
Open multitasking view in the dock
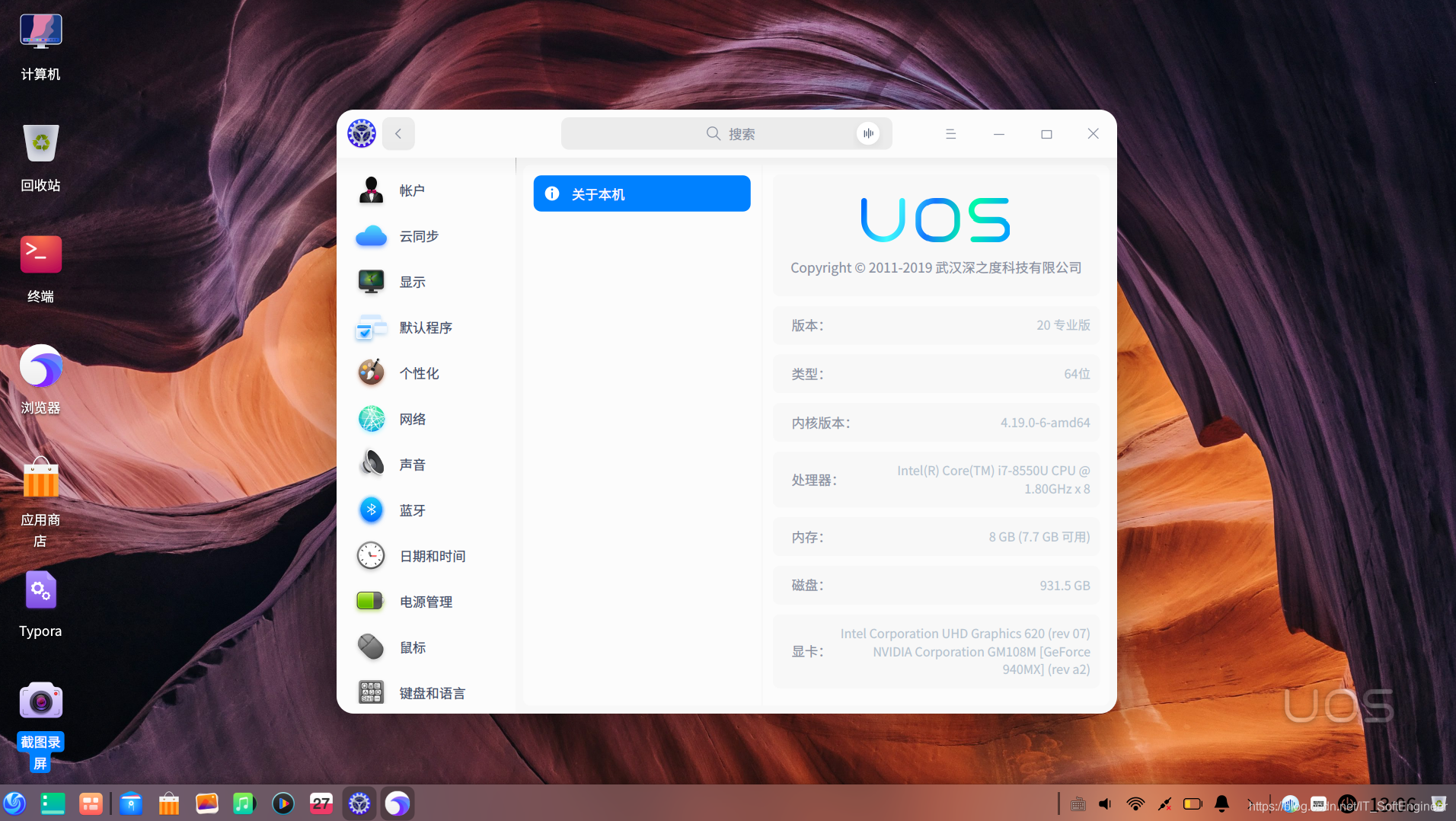(x=91, y=803)
